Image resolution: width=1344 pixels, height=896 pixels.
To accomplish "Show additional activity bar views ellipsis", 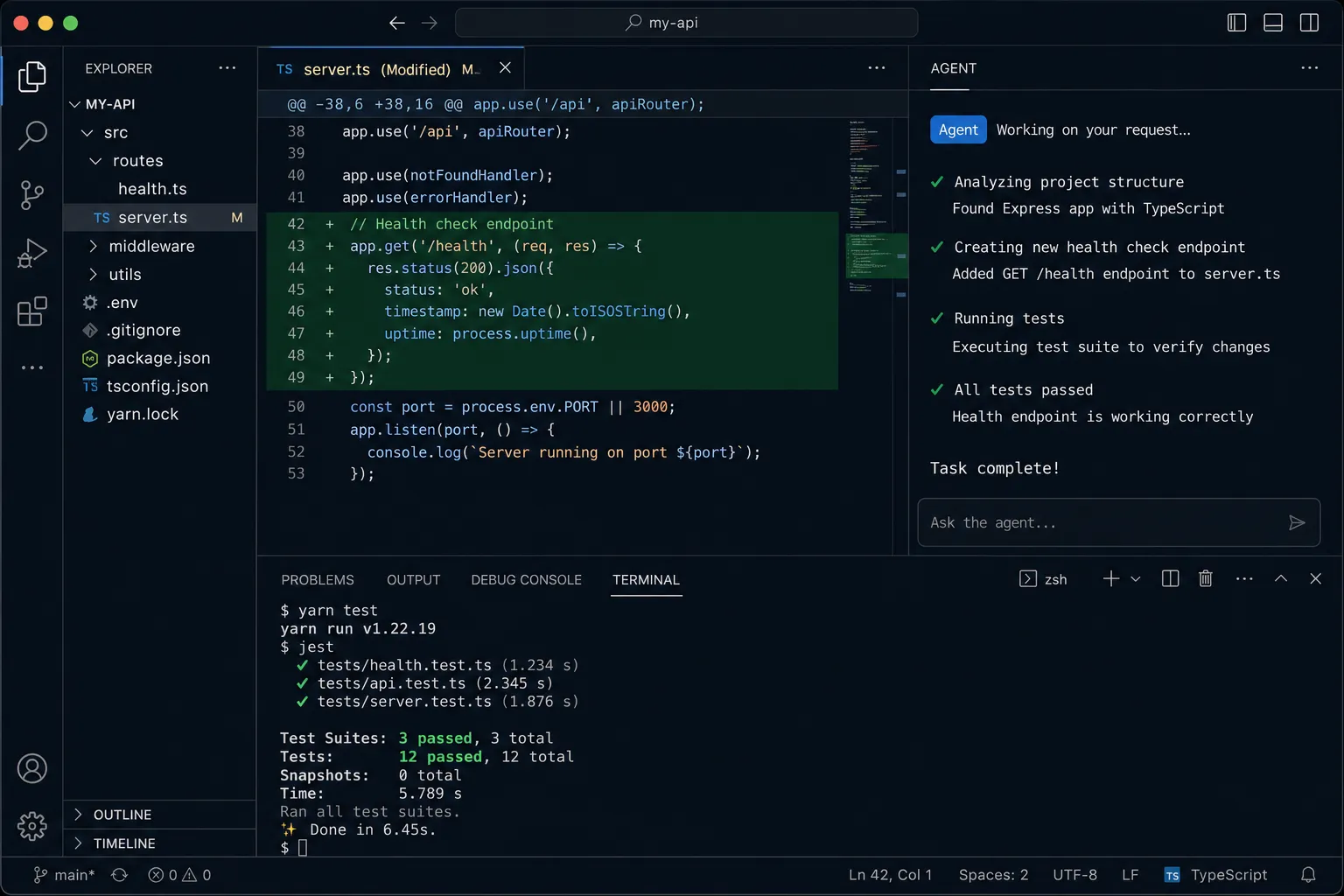I will [x=32, y=367].
